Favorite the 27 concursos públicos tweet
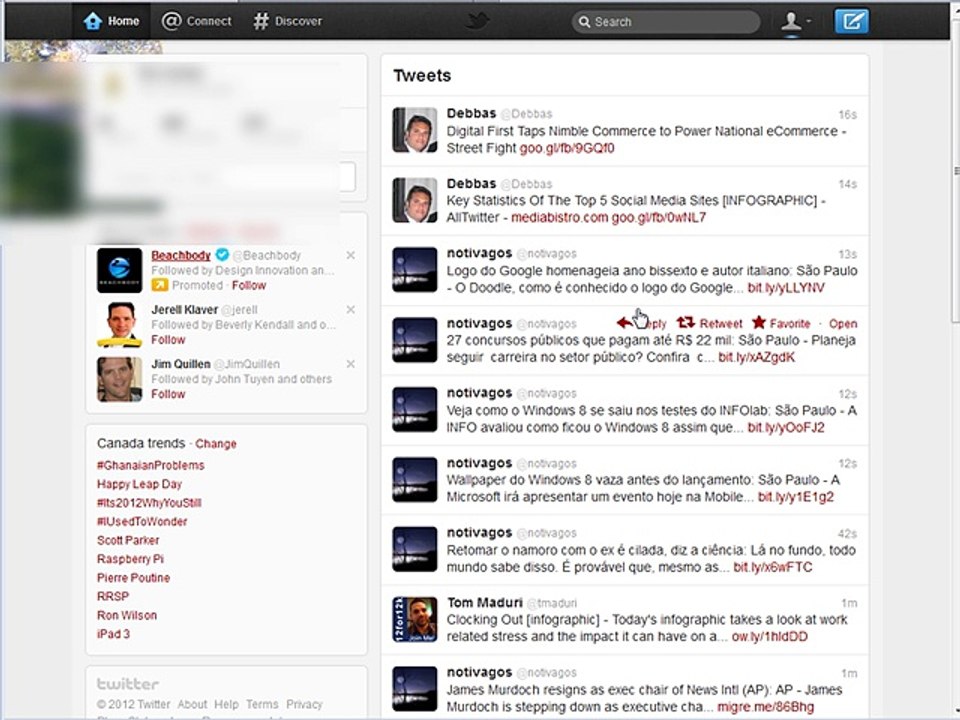The image size is (960, 720). tap(781, 323)
